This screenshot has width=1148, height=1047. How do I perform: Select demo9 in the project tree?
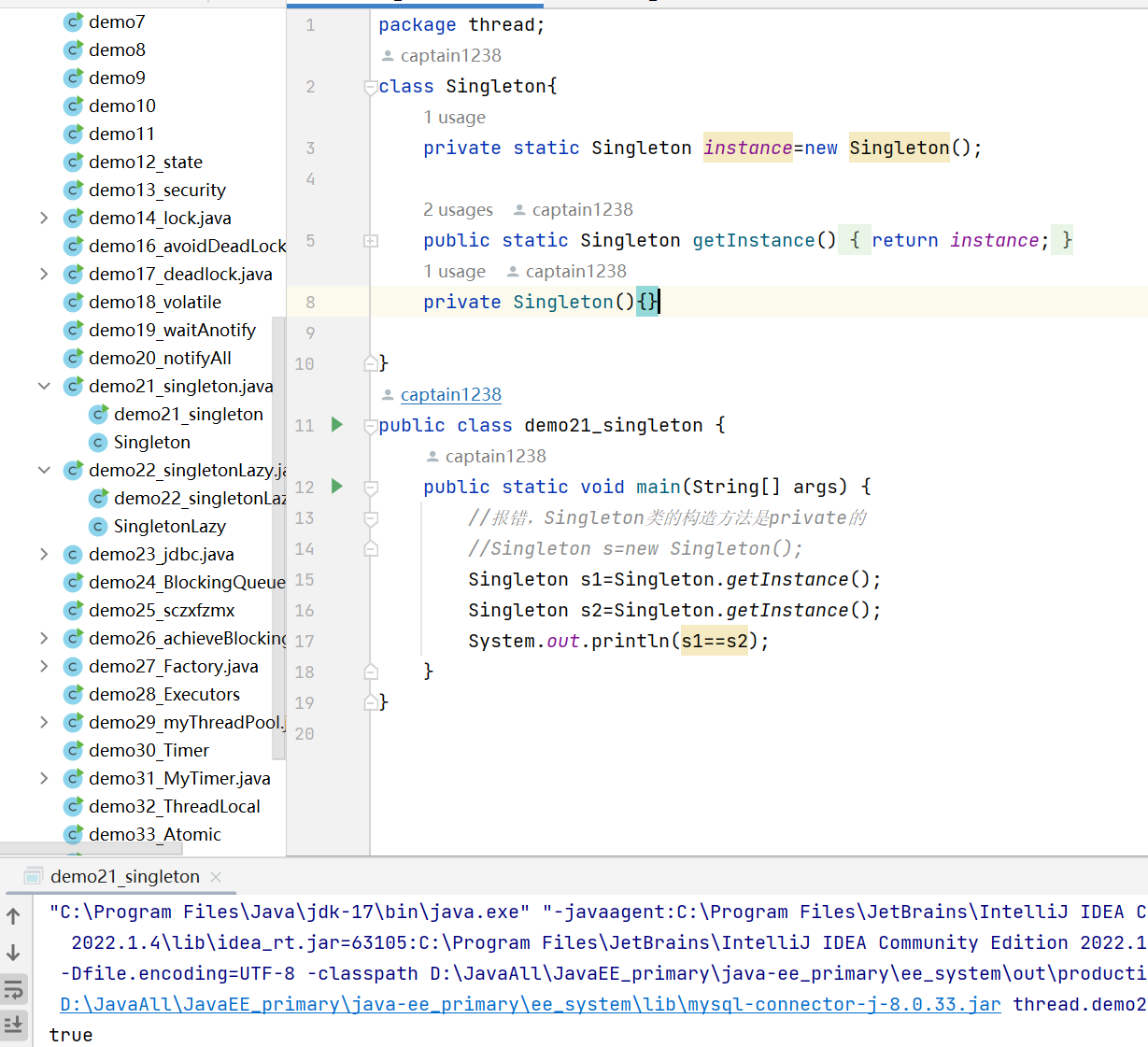(117, 78)
